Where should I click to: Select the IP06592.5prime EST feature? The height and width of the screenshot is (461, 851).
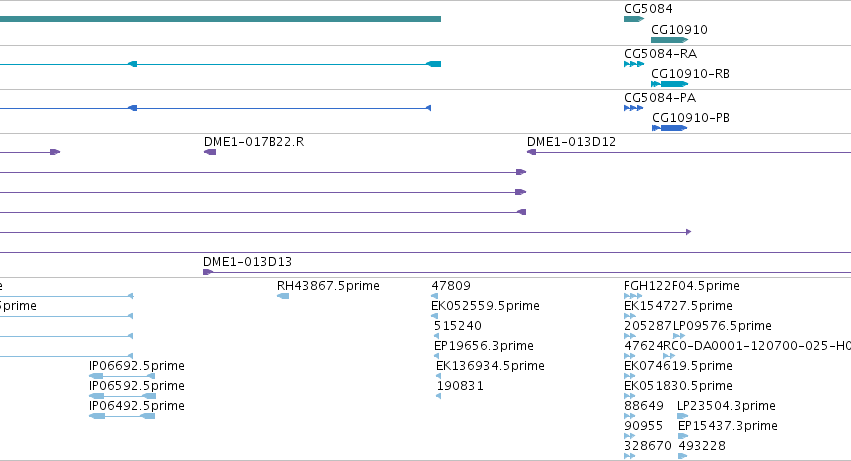tap(122, 396)
